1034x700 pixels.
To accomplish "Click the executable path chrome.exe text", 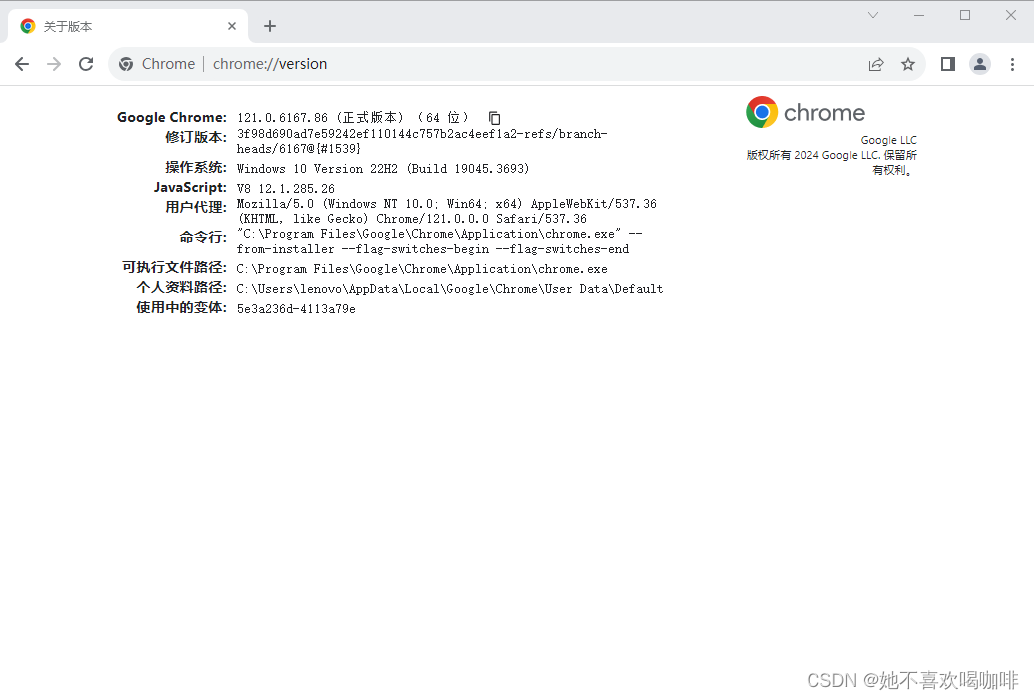I will tap(422, 269).
